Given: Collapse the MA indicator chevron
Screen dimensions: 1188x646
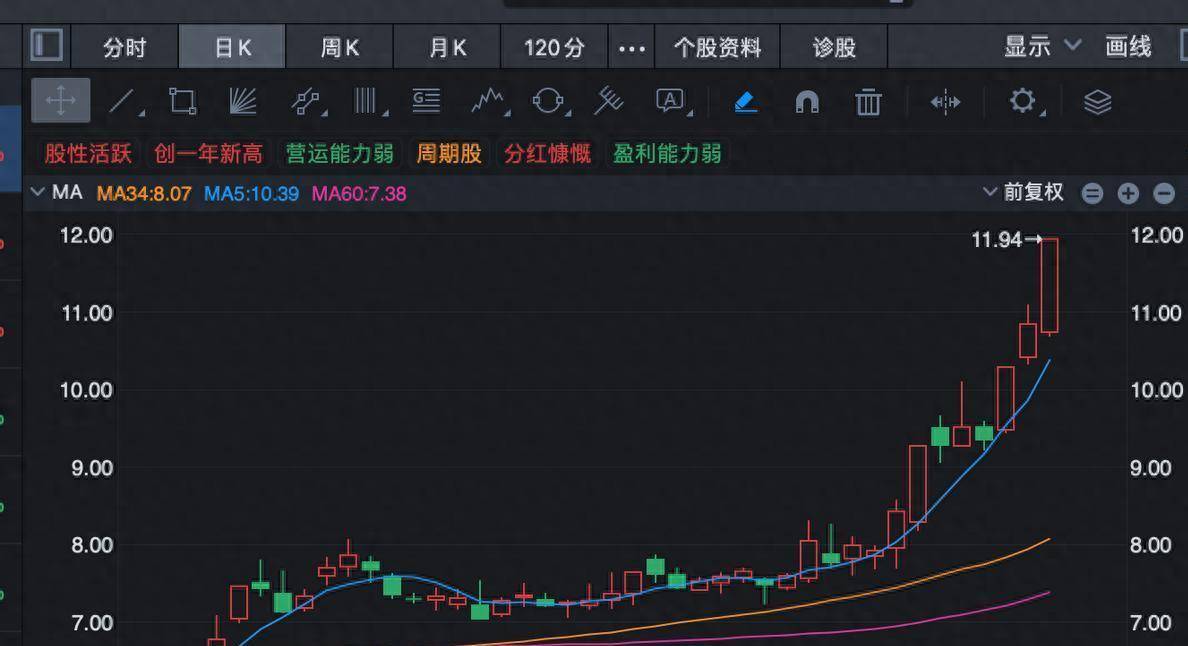Looking at the screenshot, I should click(x=37, y=192).
